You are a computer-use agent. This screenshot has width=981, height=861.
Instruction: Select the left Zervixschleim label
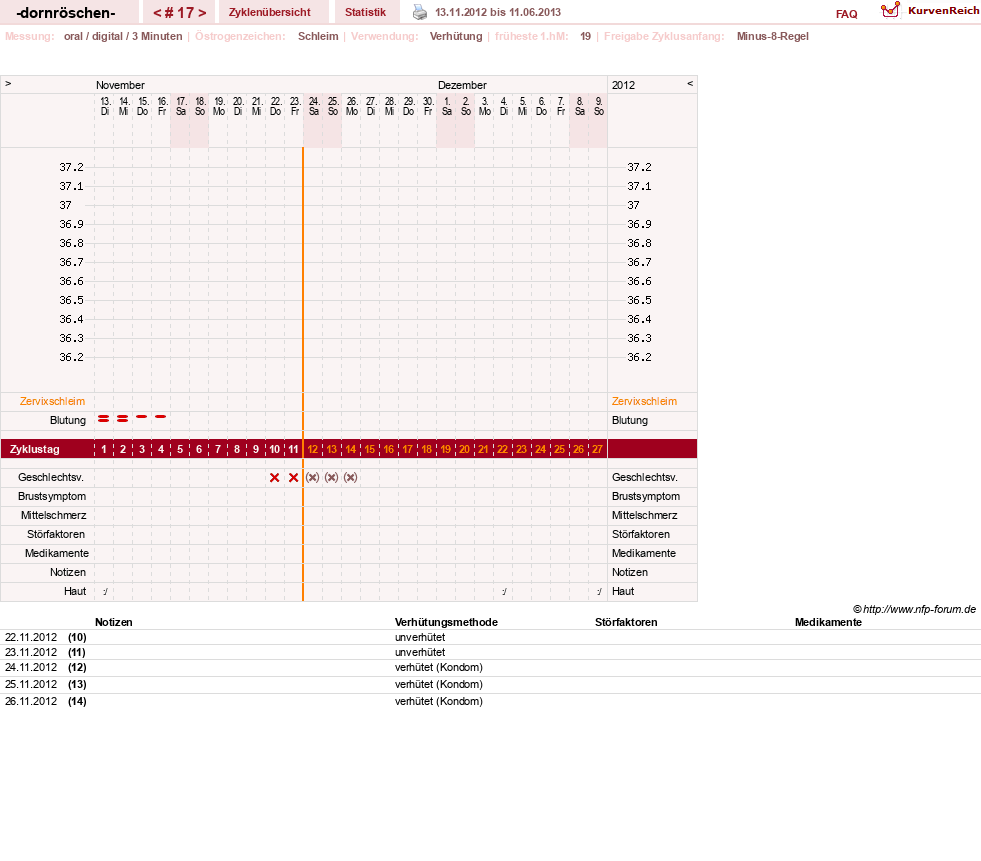(52, 401)
